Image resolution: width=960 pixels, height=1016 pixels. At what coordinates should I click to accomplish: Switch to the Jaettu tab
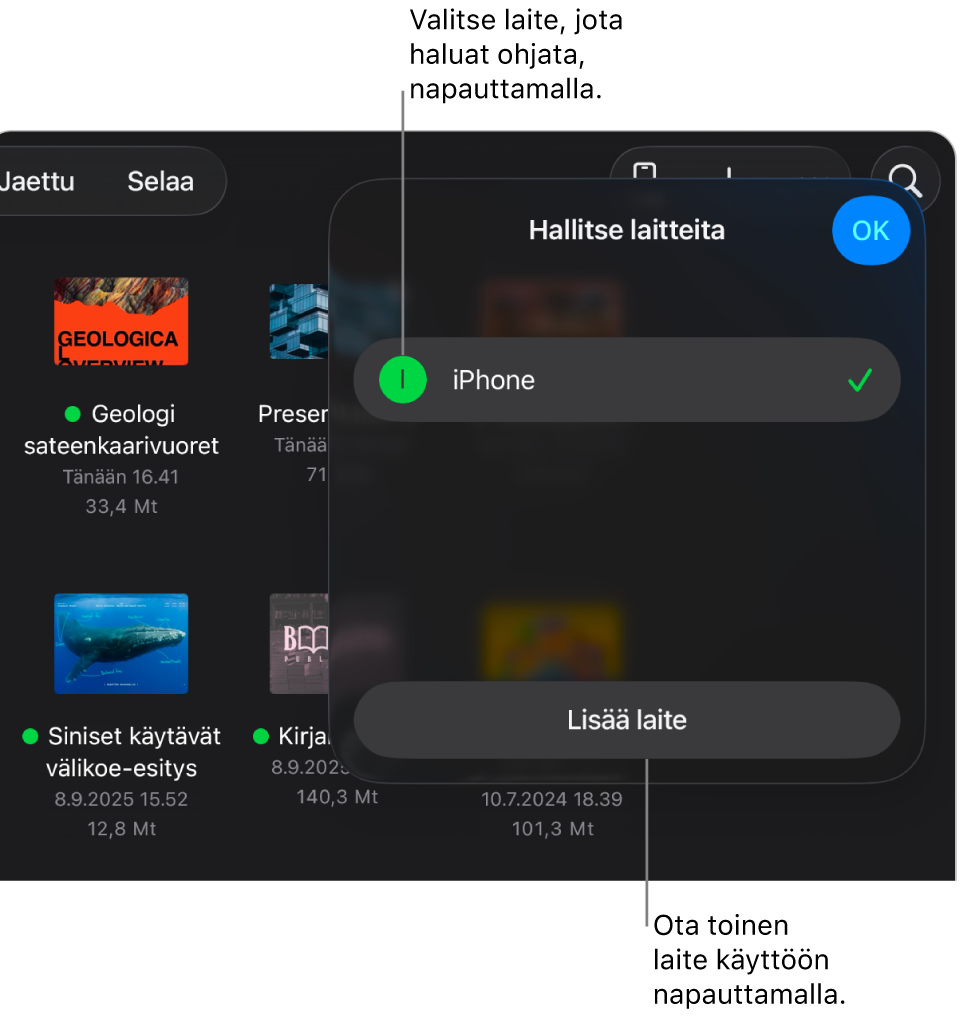tap(37, 181)
